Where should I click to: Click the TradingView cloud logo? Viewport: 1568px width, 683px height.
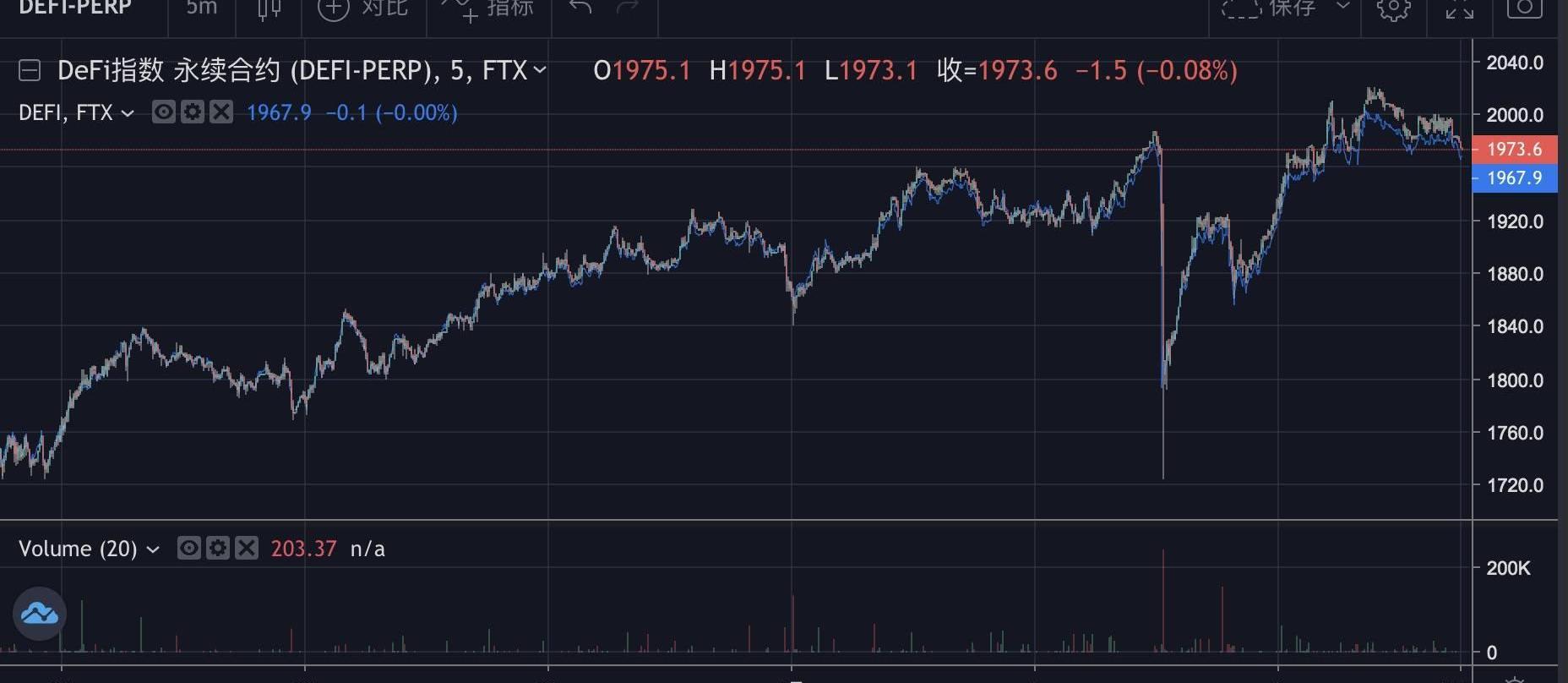tap(40, 613)
